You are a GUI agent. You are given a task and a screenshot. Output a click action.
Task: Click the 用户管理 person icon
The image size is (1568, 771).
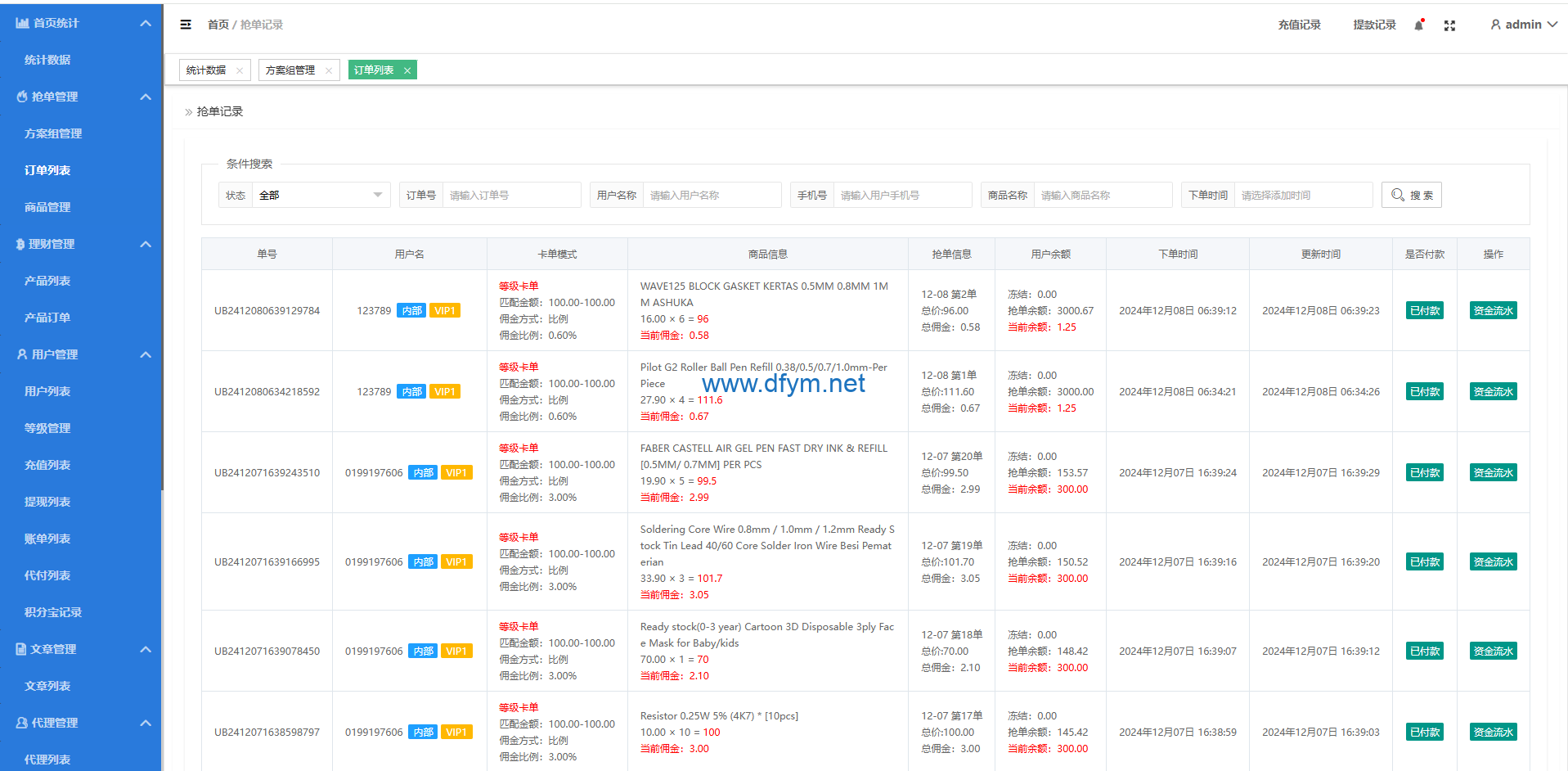[x=22, y=354]
